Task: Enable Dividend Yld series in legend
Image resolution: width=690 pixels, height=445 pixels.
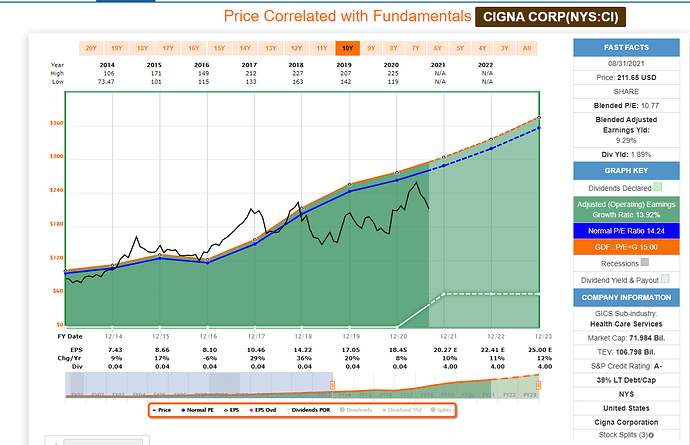Action: (x=401, y=410)
